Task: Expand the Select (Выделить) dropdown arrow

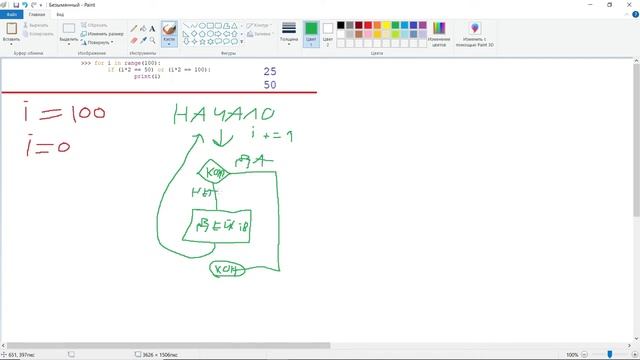Action: (x=69, y=44)
